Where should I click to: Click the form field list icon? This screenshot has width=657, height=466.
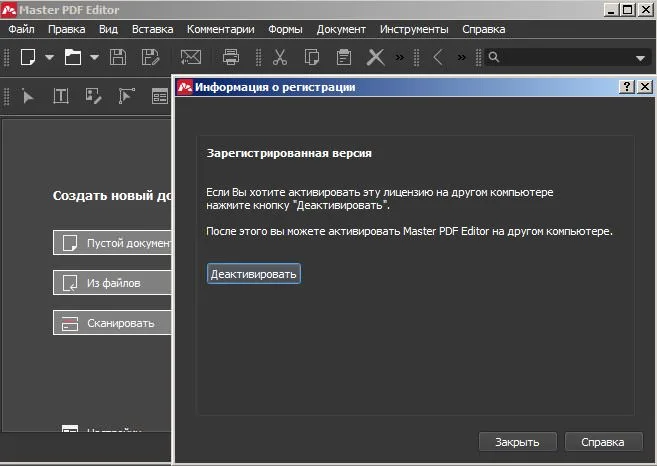point(160,96)
